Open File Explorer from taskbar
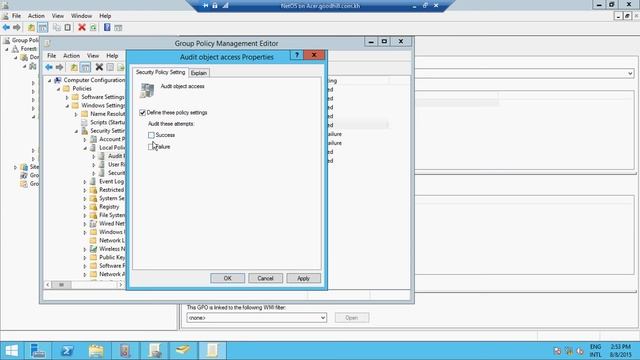 [96, 351]
